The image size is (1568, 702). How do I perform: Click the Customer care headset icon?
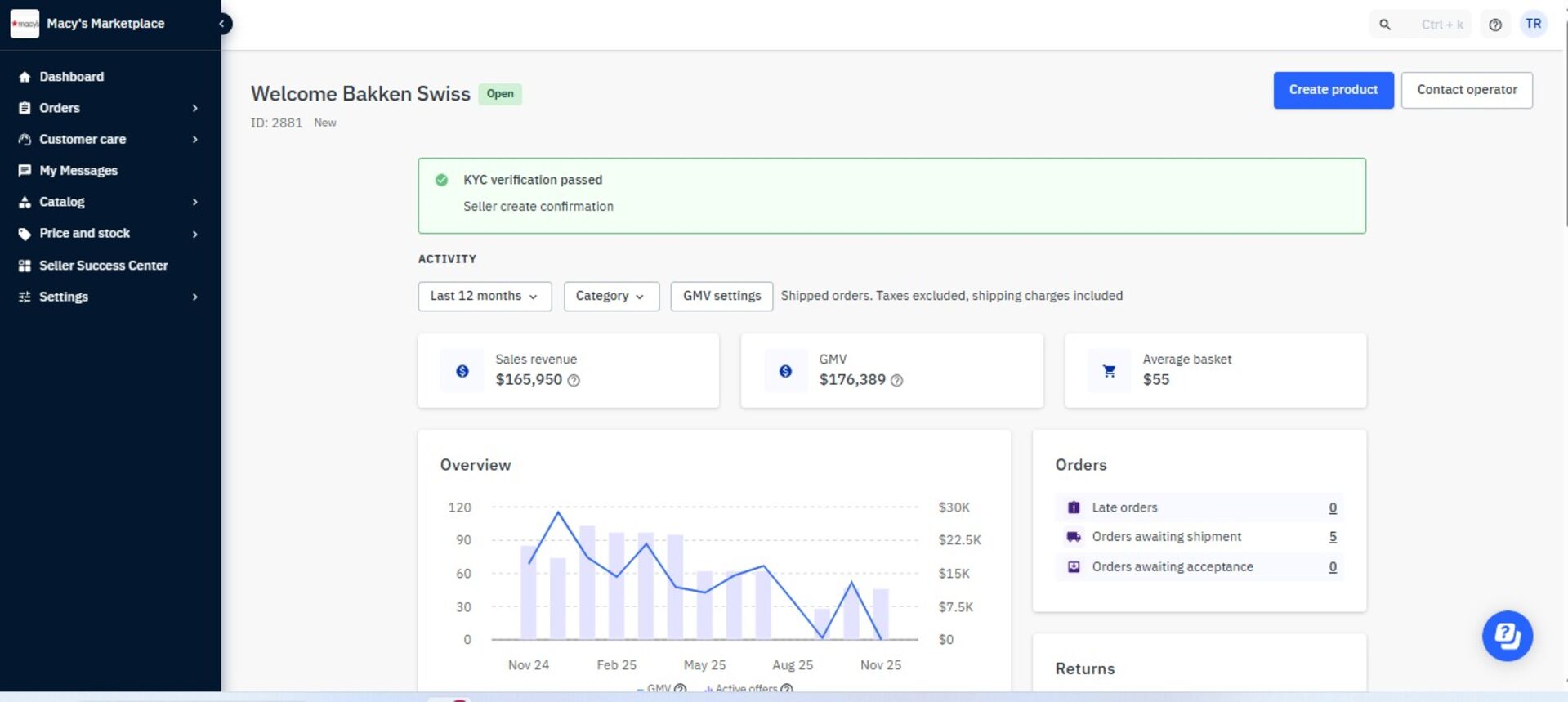25,140
